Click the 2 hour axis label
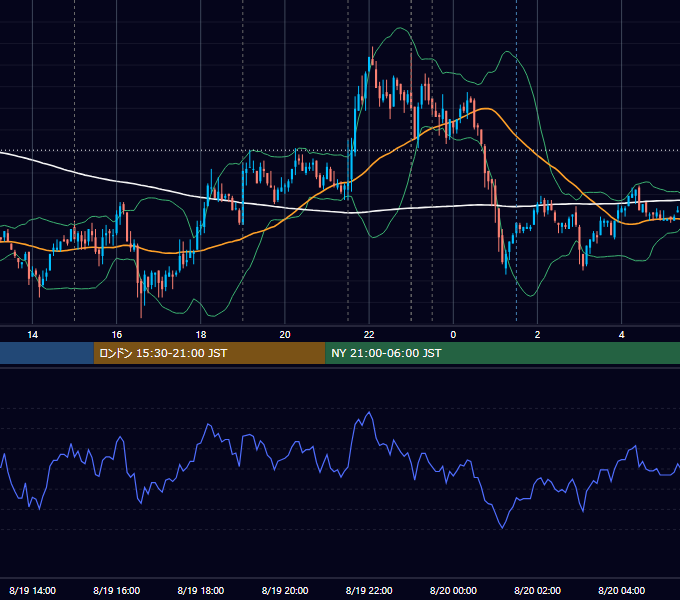 (x=537, y=335)
